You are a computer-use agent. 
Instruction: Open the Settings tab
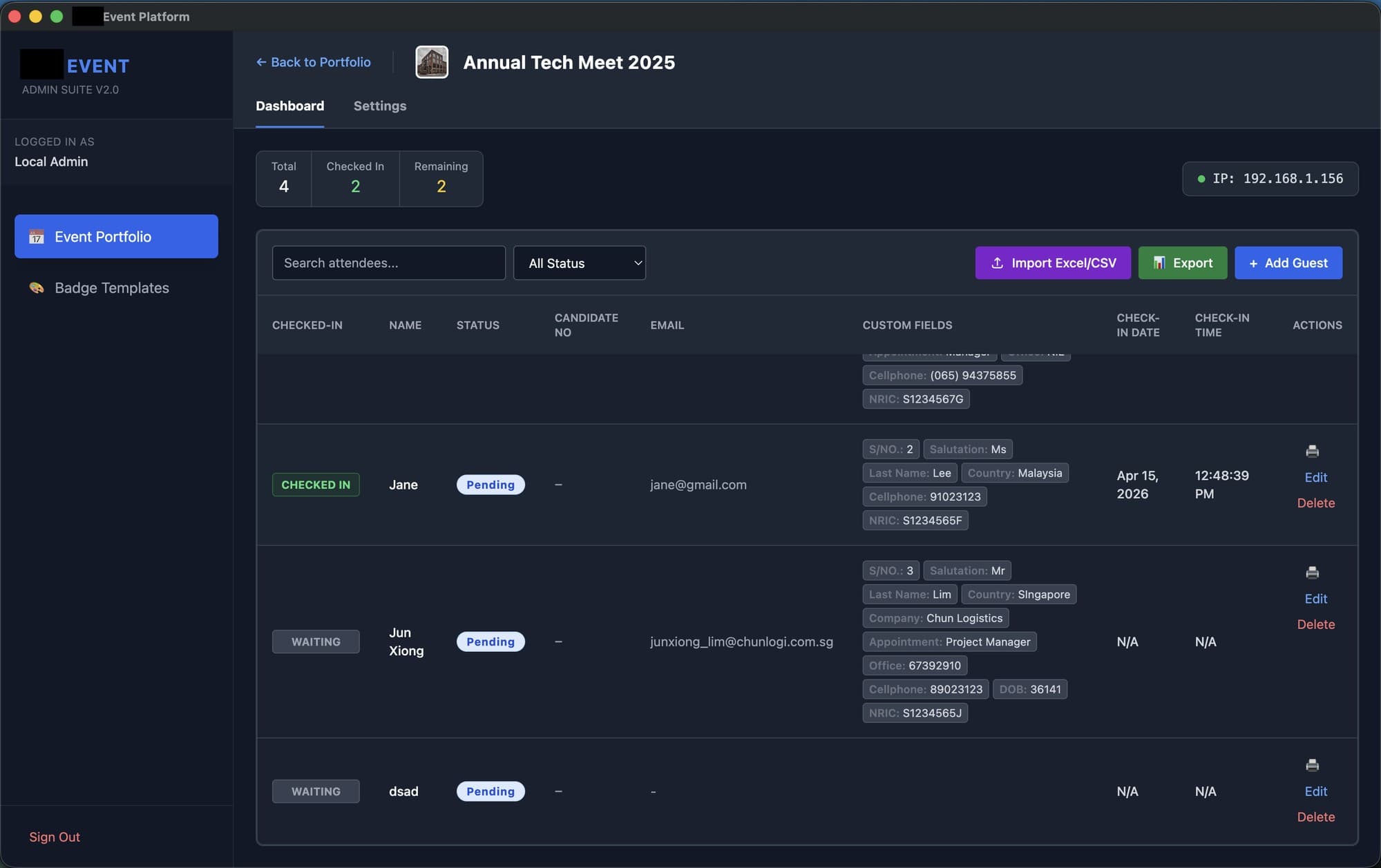tap(380, 106)
